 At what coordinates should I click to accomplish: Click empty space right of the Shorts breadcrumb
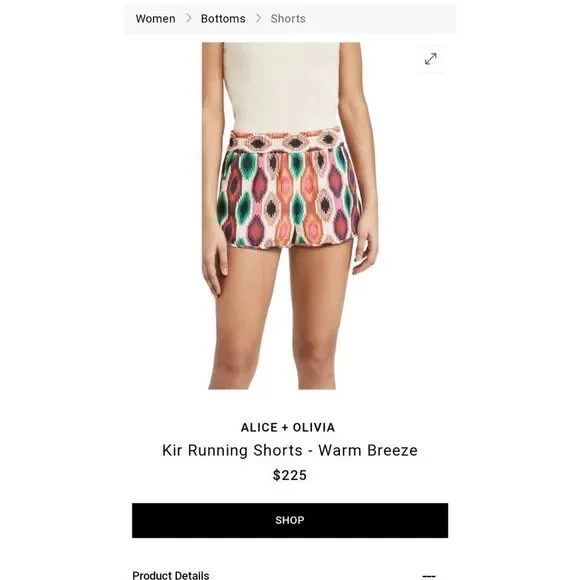coord(381,18)
